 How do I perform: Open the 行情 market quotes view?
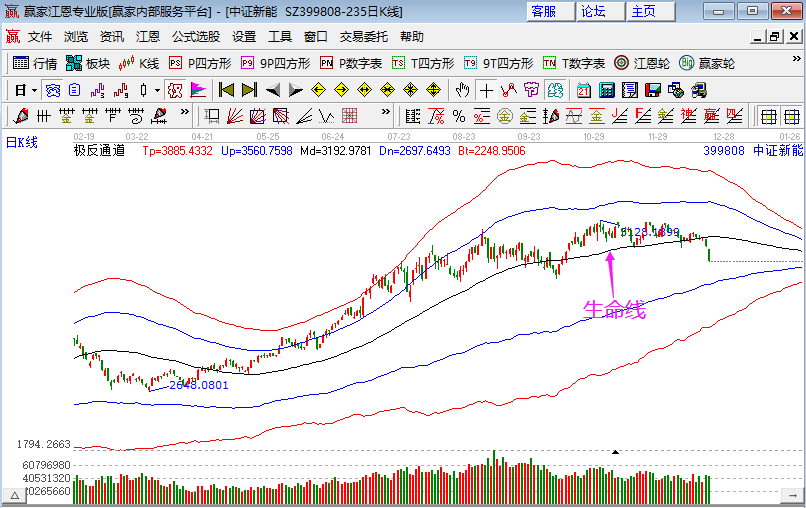tap(34, 63)
